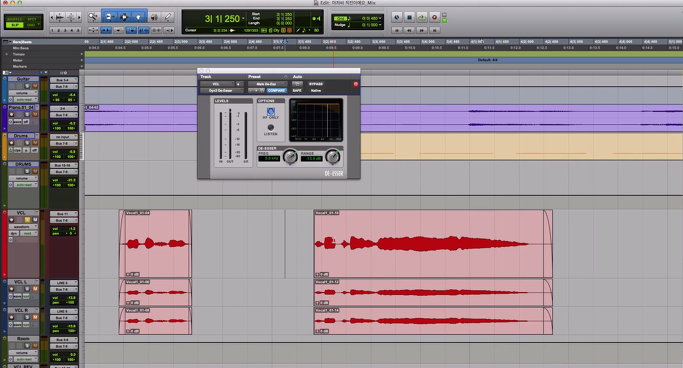Recall zoom preset 1
The width and height of the screenshot is (683, 368).
tap(52, 30)
